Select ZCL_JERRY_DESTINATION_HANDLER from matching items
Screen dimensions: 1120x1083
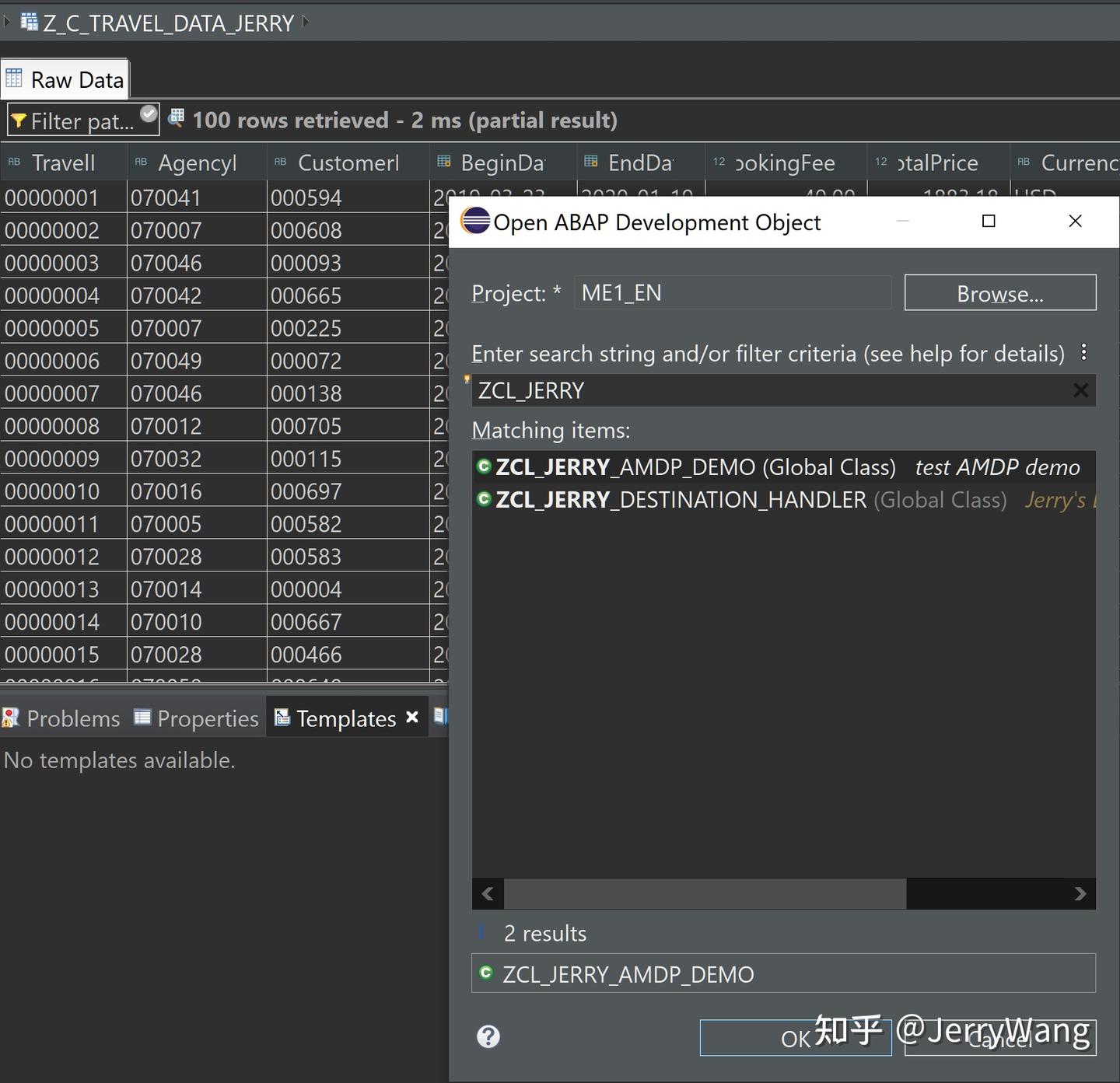pyautogui.click(x=681, y=499)
